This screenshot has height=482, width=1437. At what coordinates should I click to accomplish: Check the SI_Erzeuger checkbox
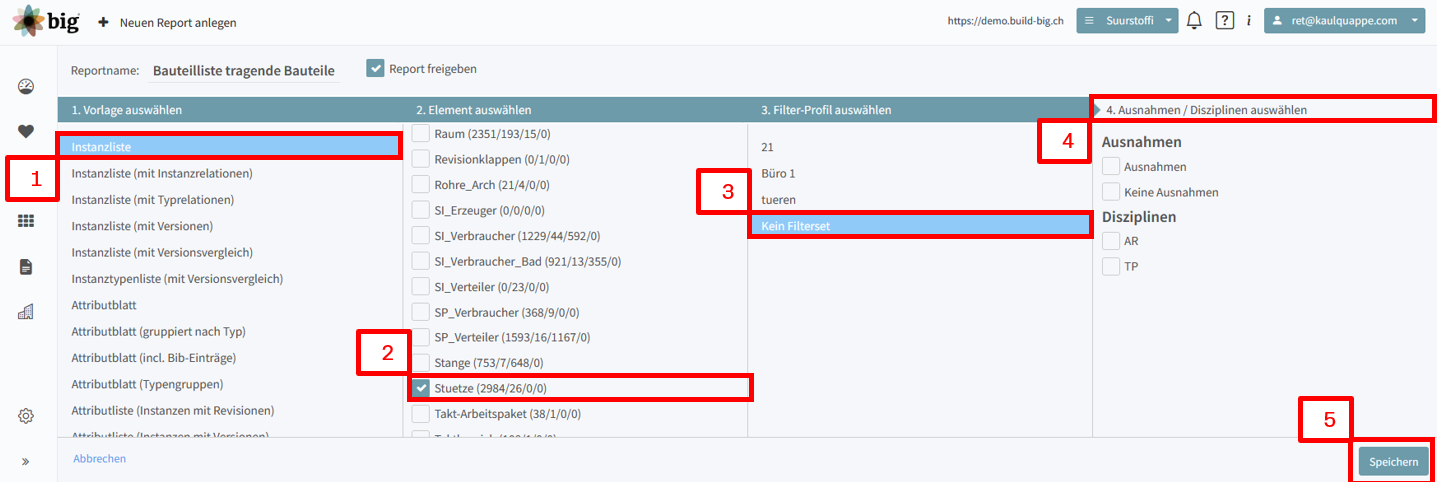(421, 210)
